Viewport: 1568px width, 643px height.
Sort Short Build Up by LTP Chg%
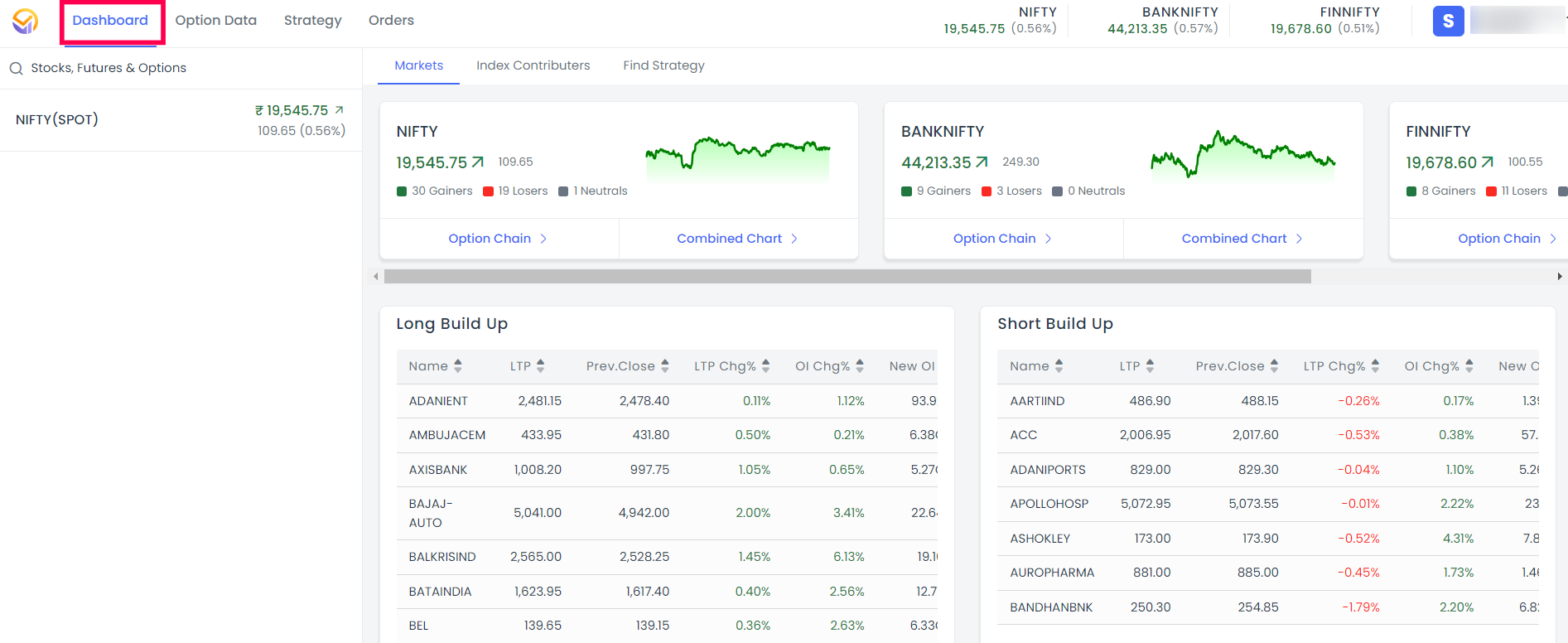[x=1376, y=366]
